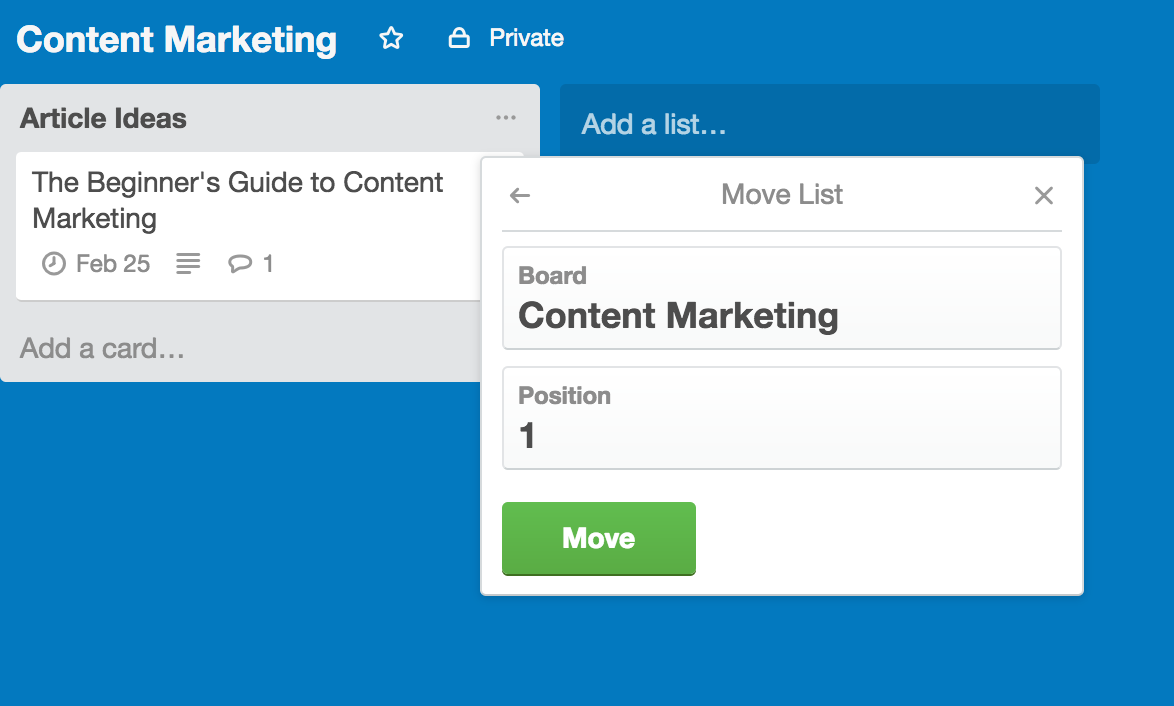Go back with the popup arrow
This screenshot has width=1174, height=706.
520,195
